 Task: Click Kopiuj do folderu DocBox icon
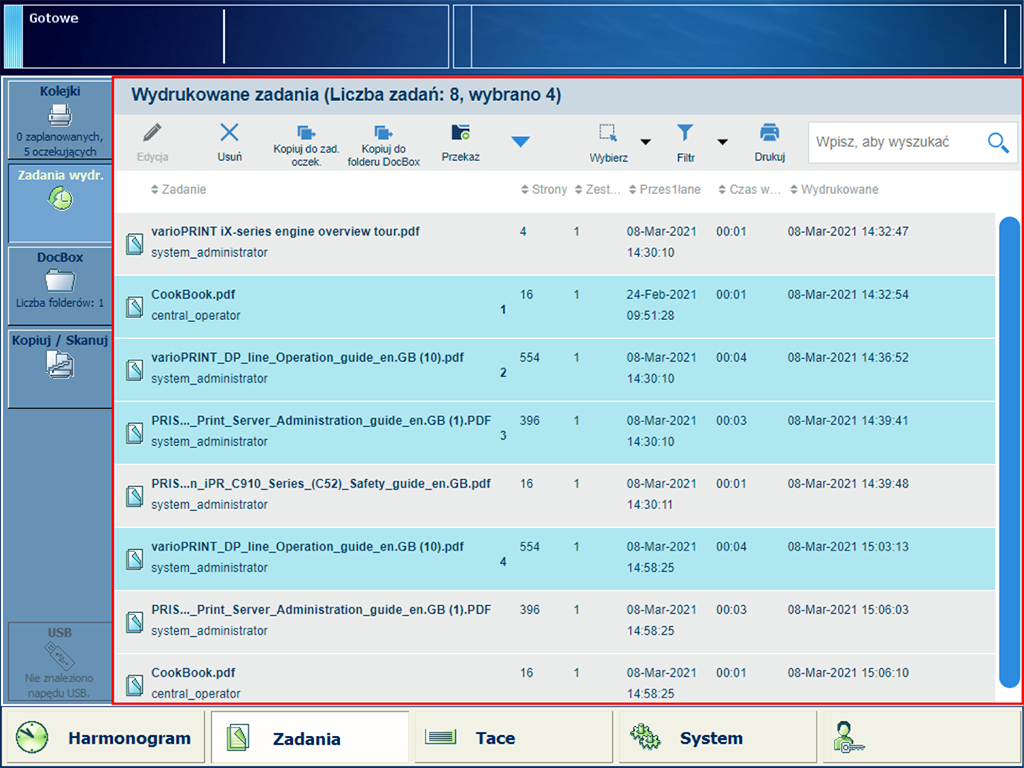click(x=384, y=134)
